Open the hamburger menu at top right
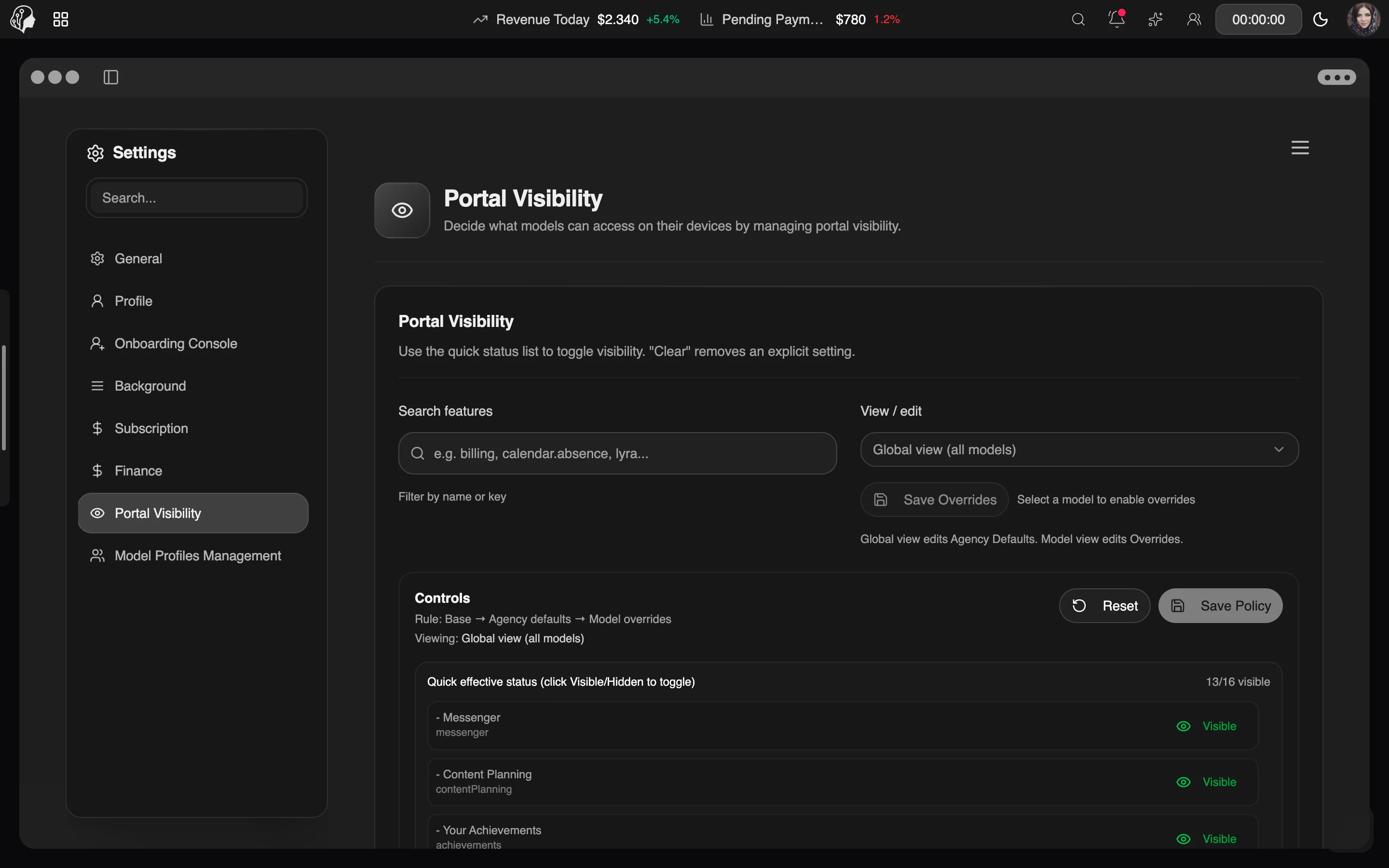 (1300, 148)
